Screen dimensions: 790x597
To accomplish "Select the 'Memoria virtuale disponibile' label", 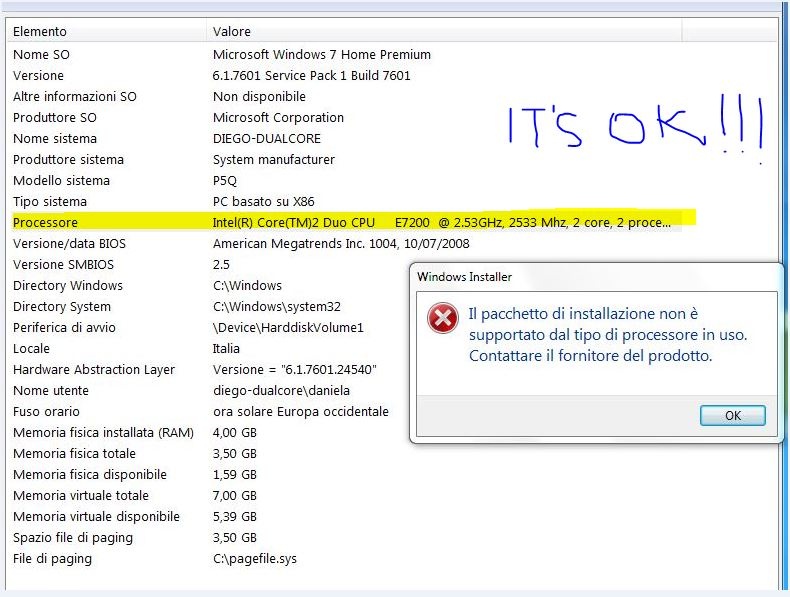I will (96, 517).
